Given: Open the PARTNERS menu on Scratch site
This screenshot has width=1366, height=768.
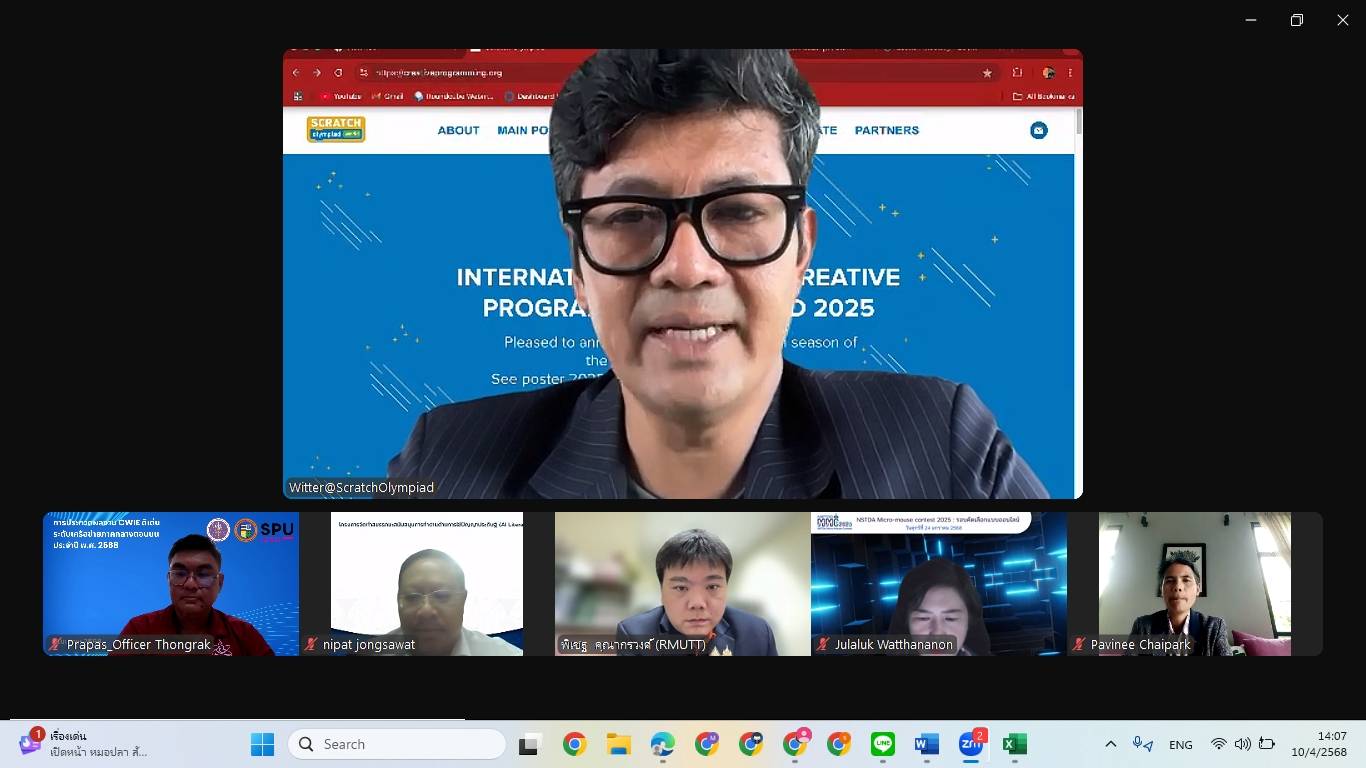Looking at the screenshot, I should point(887,130).
